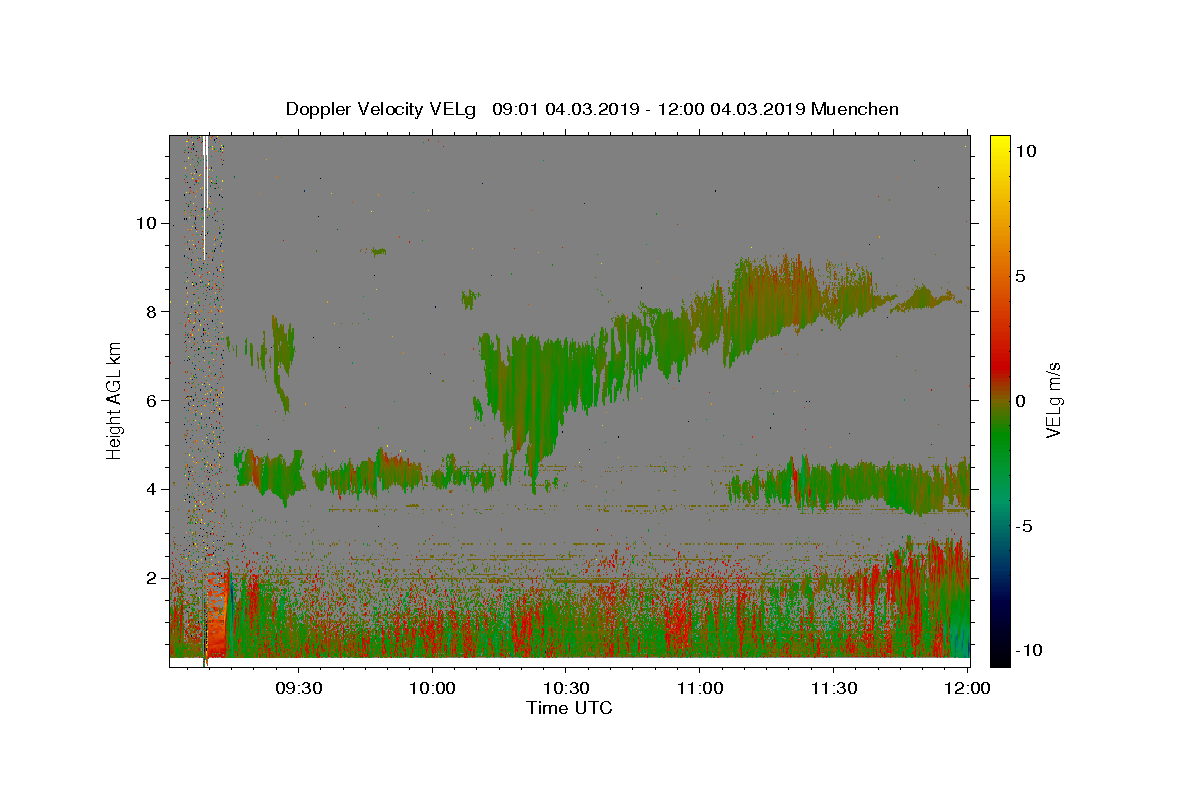Image resolution: width=1200 pixels, height=800 pixels.
Task: Click the 'VELg m/s' colorbar title
Action: tap(1053, 400)
